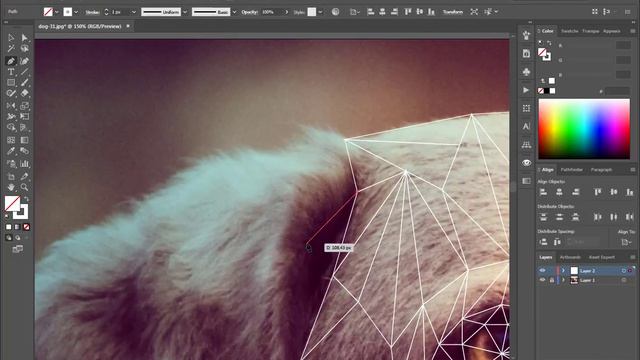Click the Recolor Artwork wheel icon

point(335,12)
